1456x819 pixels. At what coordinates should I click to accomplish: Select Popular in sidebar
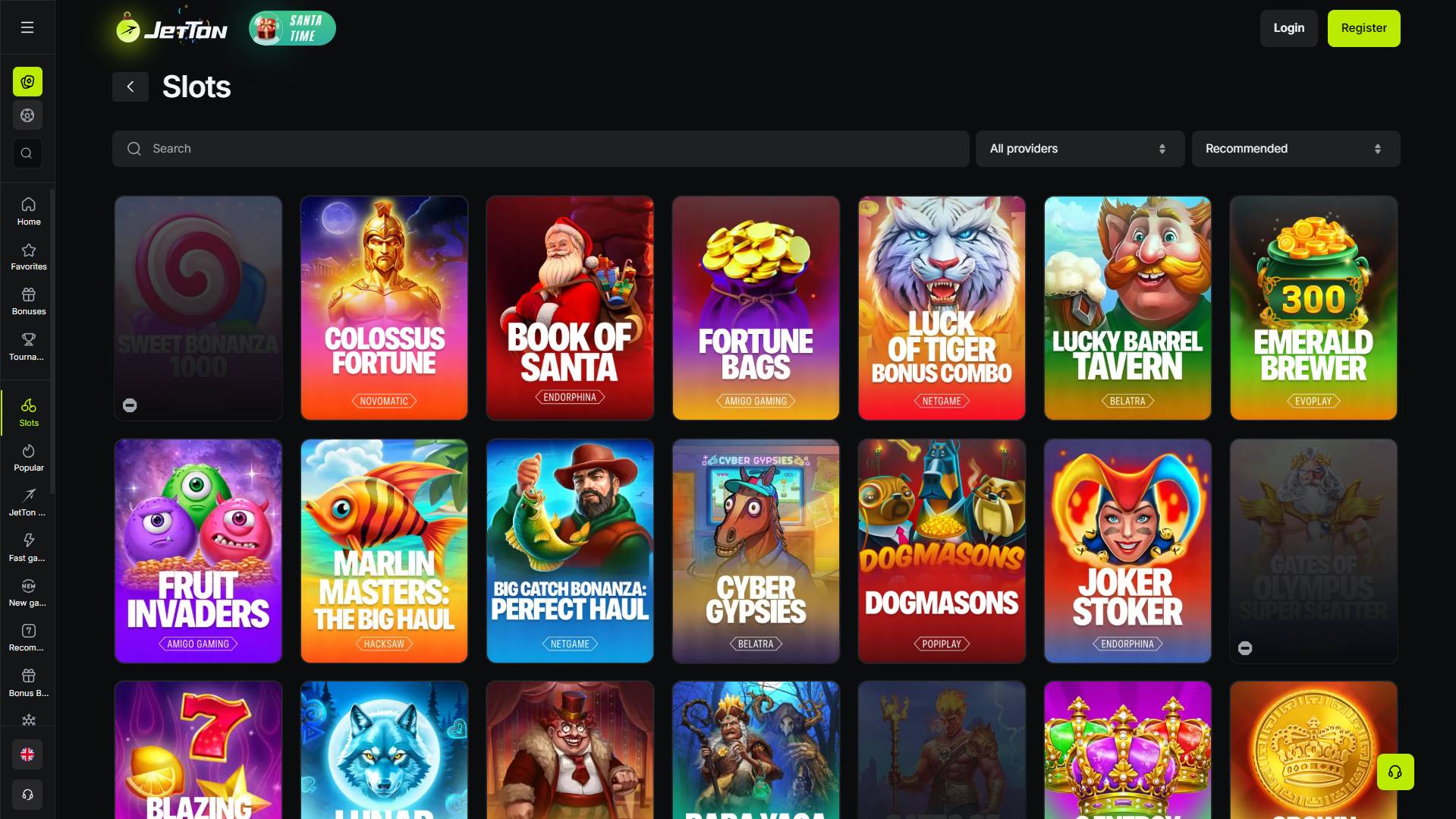tap(29, 458)
